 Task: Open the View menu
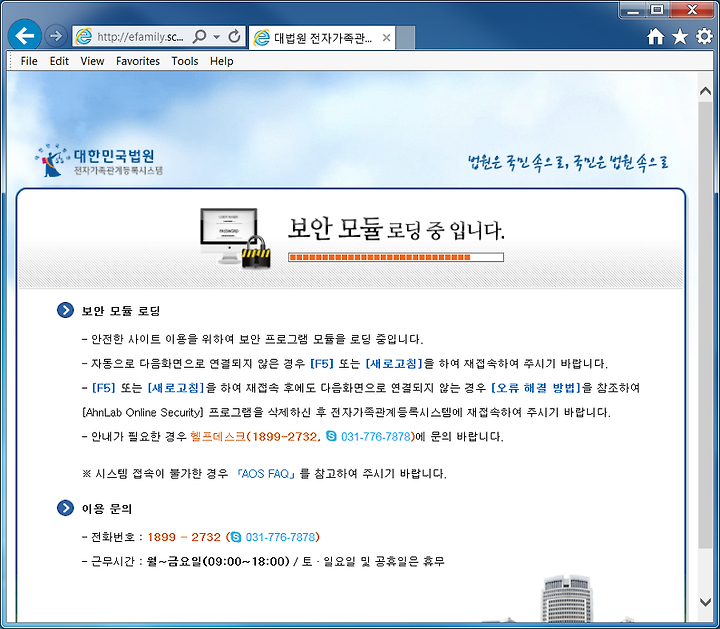[92, 61]
